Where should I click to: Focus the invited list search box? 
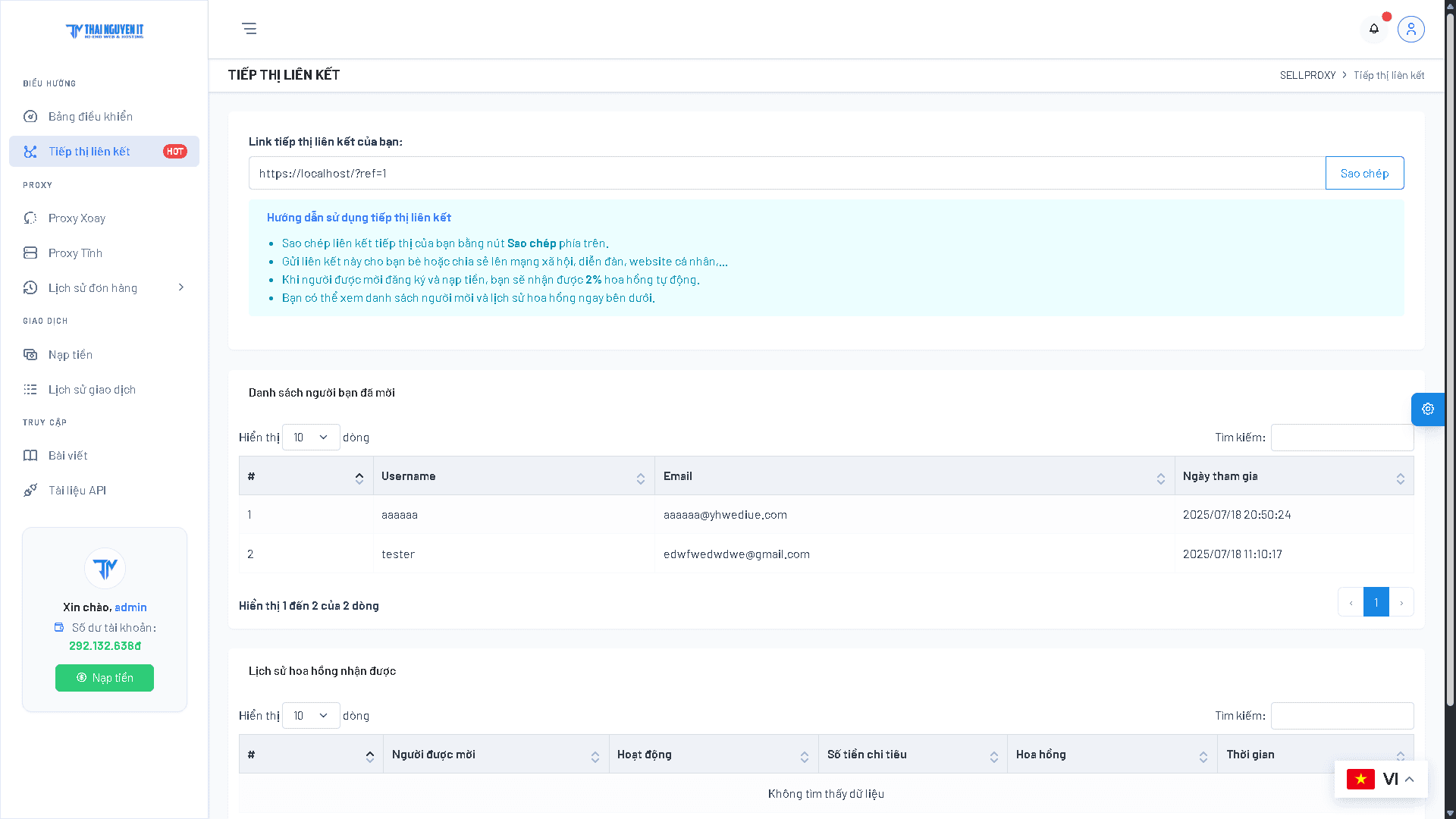(x=1342, y=438)
